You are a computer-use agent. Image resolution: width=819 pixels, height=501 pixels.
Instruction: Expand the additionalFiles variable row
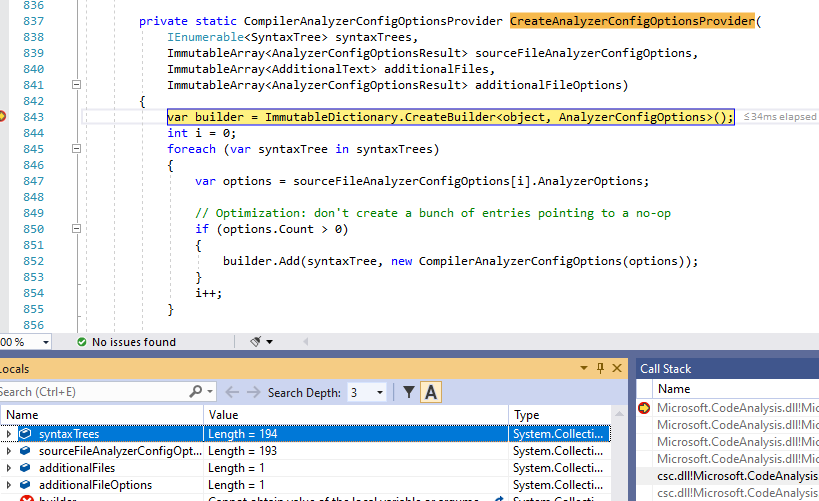8,468
